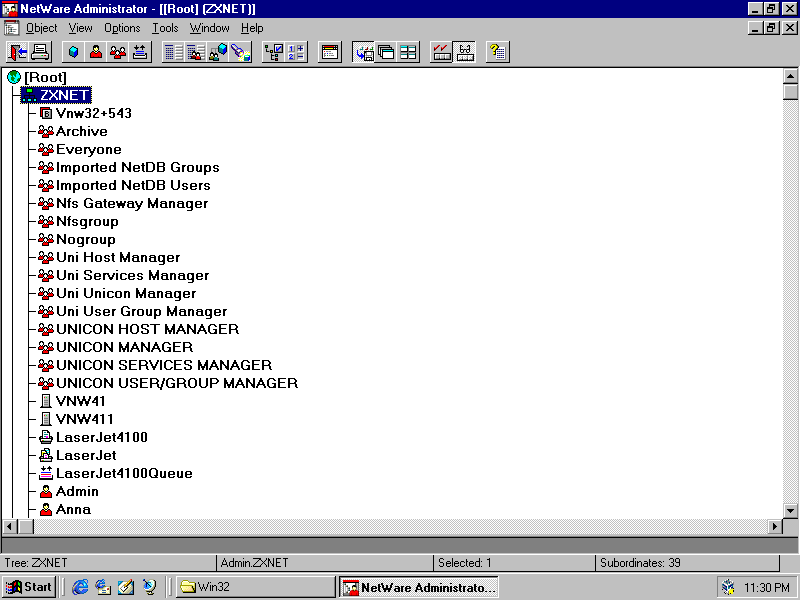Open the Tools menu
This screenshot has height=600, width=800.
click(x=165, y=28)
